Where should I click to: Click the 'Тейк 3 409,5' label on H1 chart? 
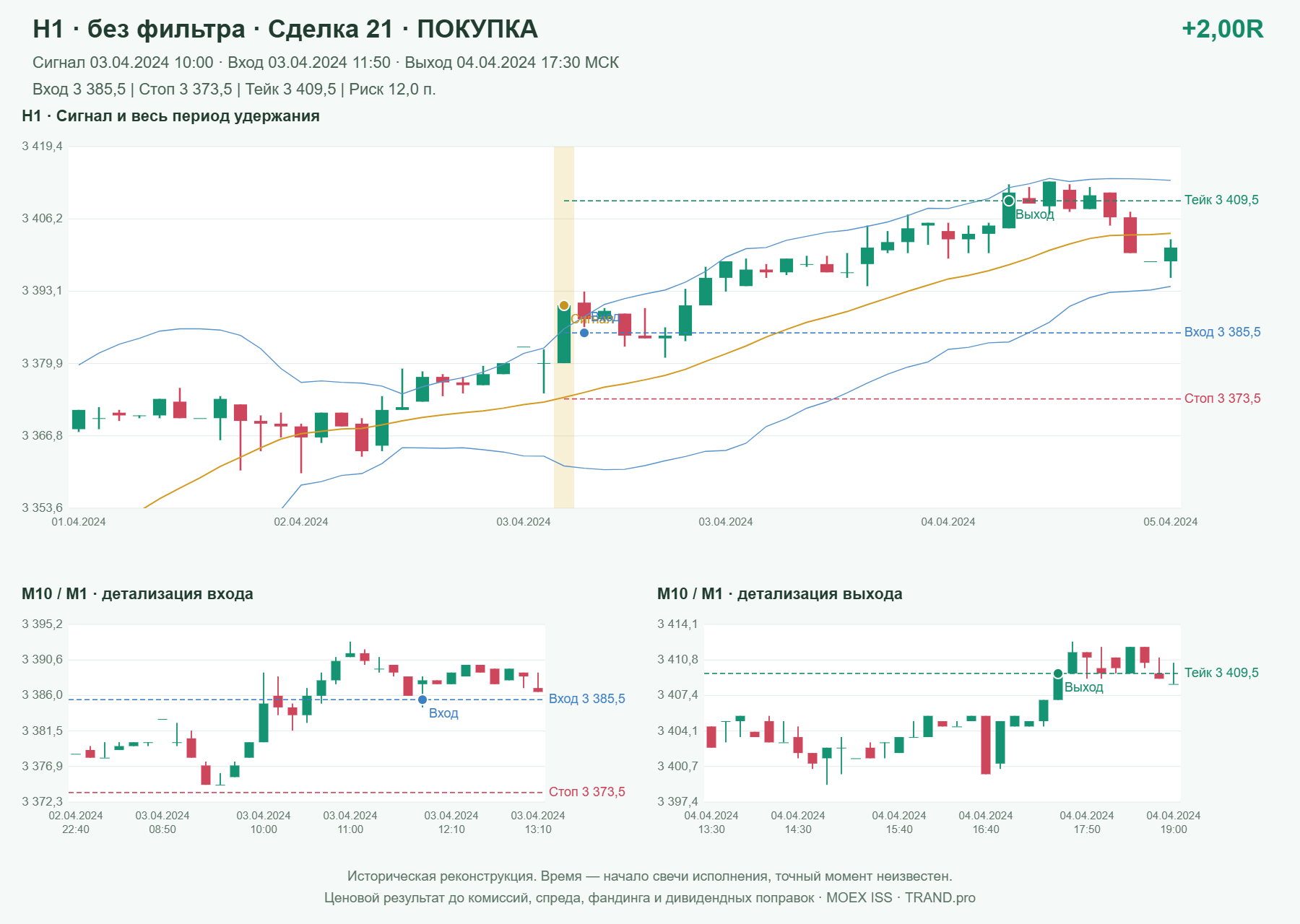[1221, 200]
